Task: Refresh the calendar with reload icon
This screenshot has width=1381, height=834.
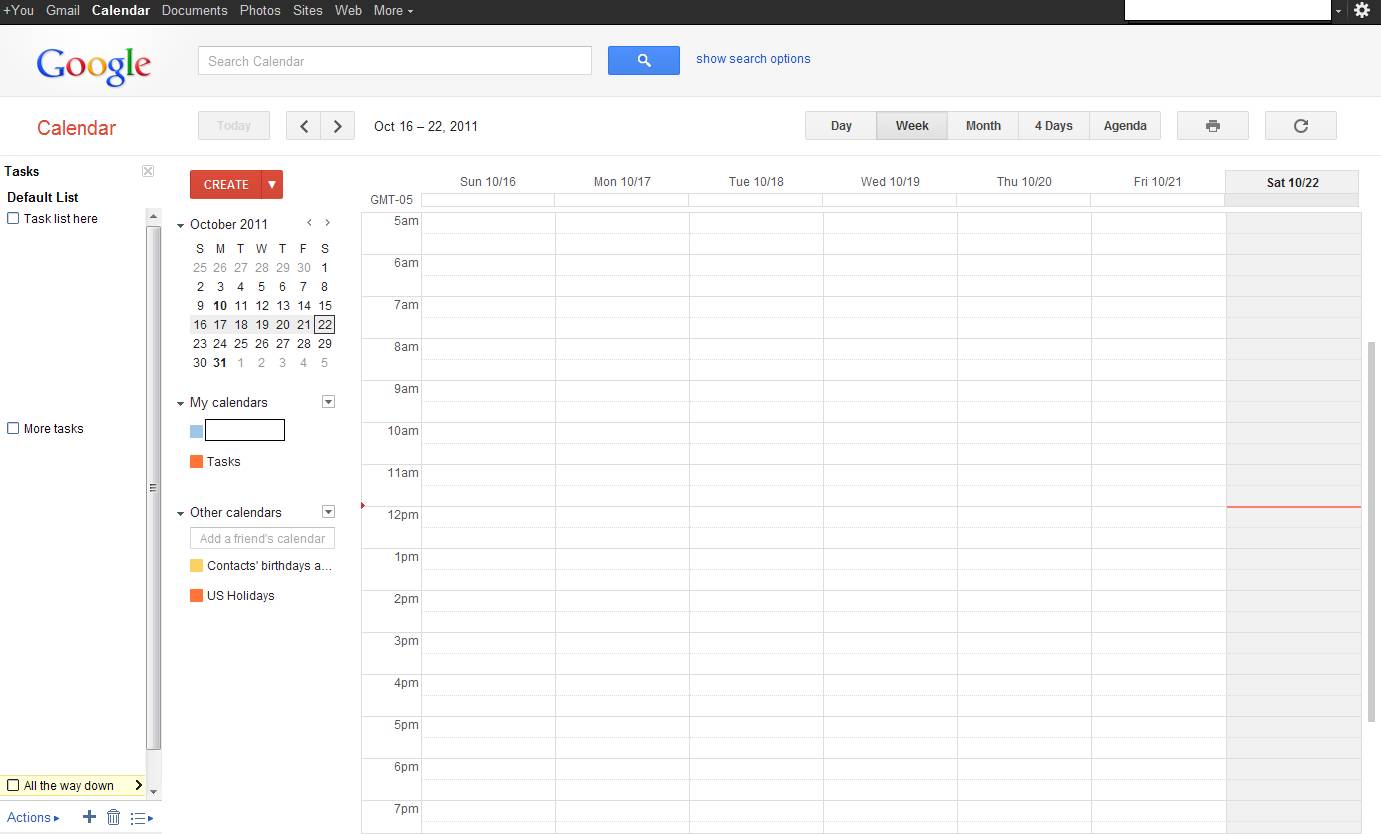Action: point(1301,126)
